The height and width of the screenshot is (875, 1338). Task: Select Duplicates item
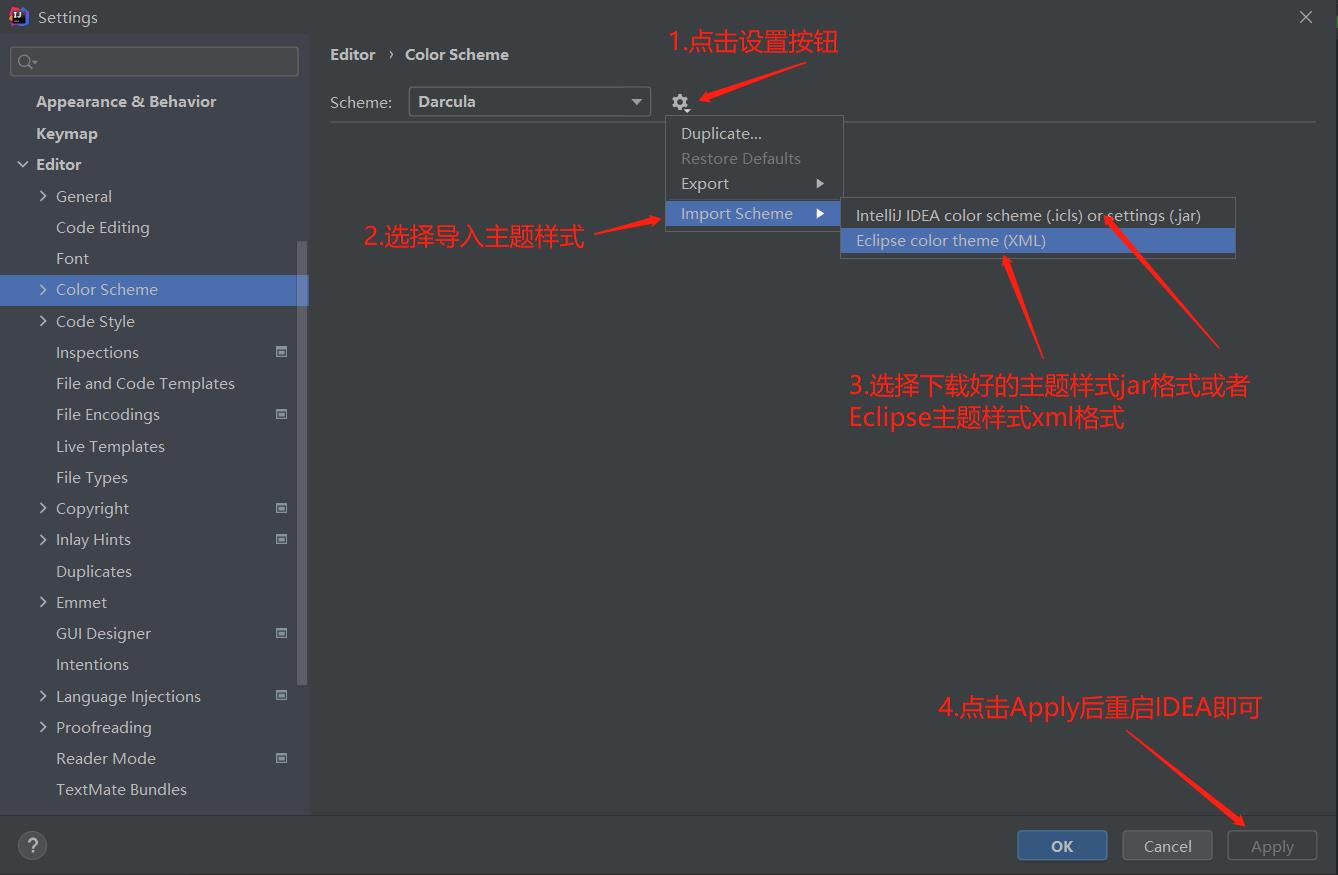coord(94,572)
